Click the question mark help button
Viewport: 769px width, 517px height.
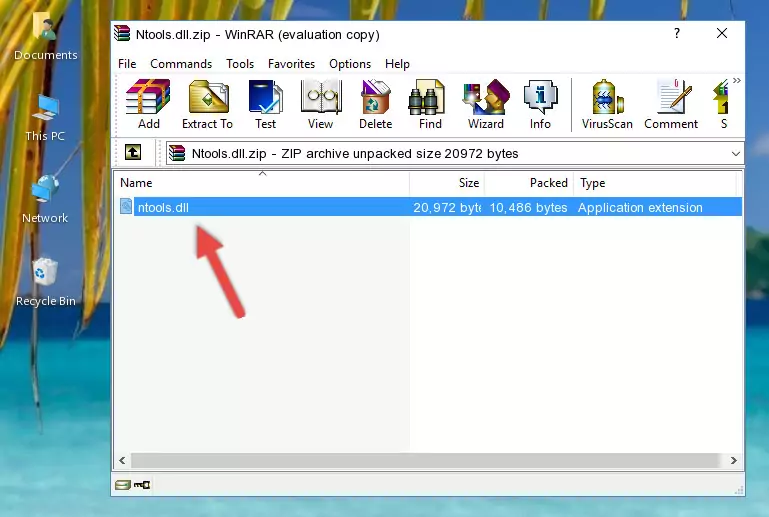(x=677, y=33)
